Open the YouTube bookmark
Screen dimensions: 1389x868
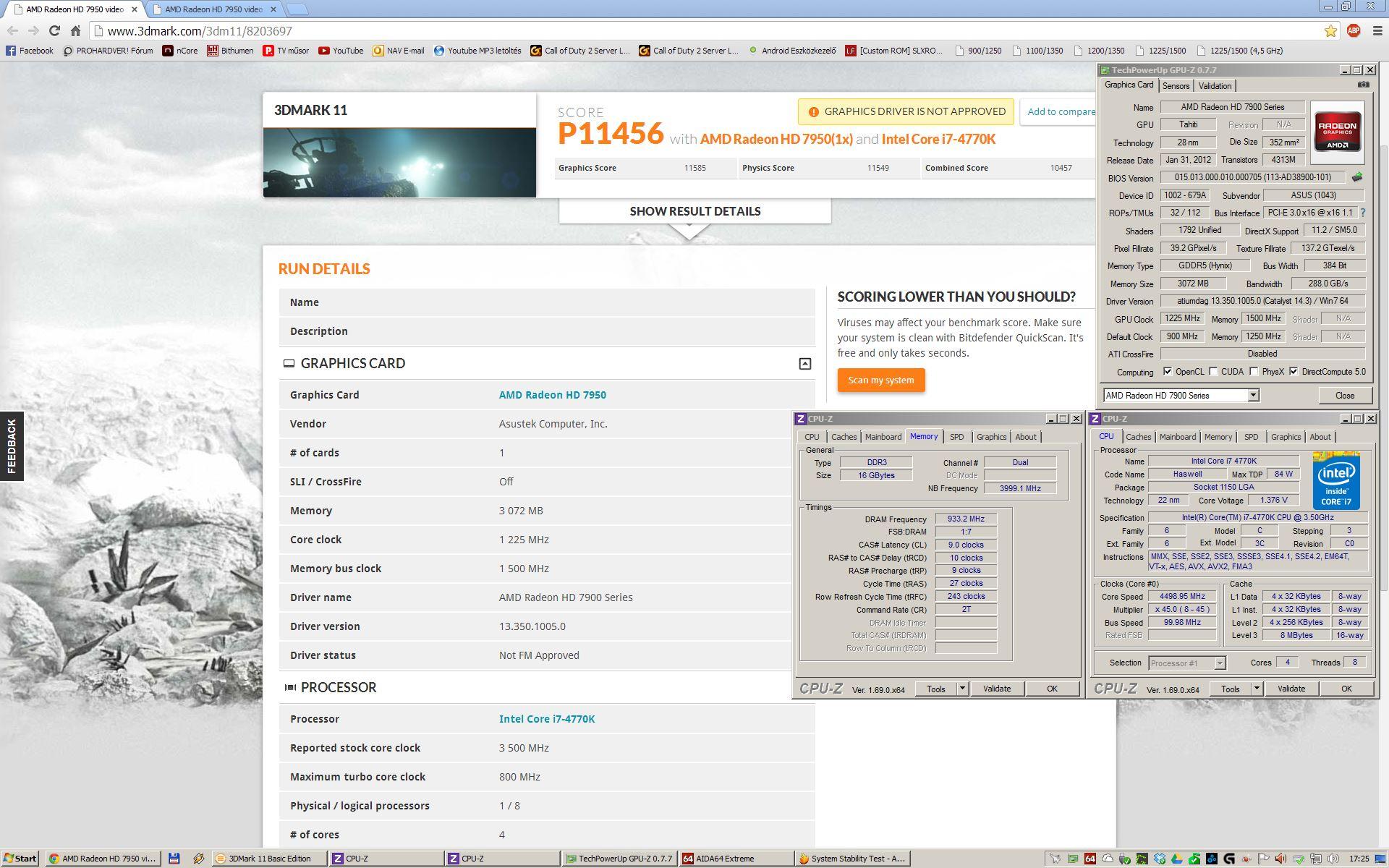341,51
